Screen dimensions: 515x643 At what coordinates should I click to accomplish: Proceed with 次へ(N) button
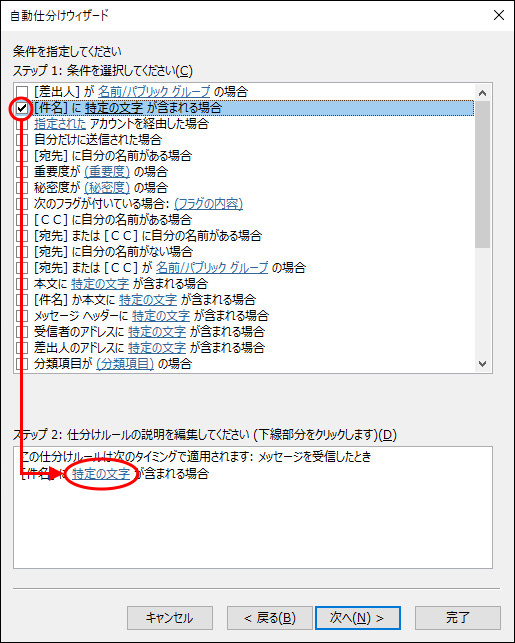358,618
